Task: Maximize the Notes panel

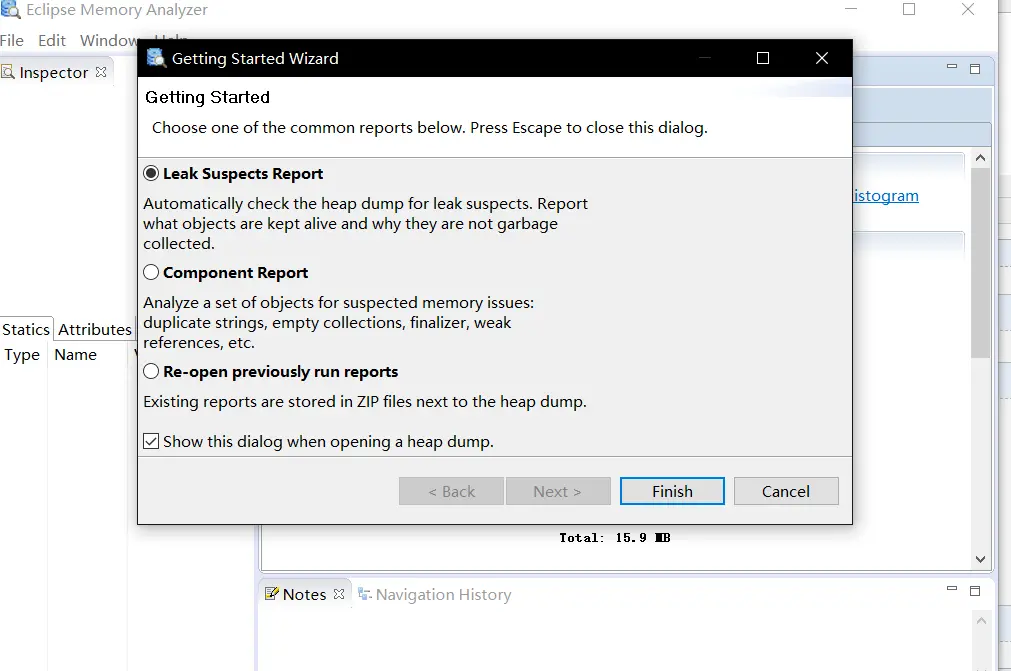Action: [975, 590]
